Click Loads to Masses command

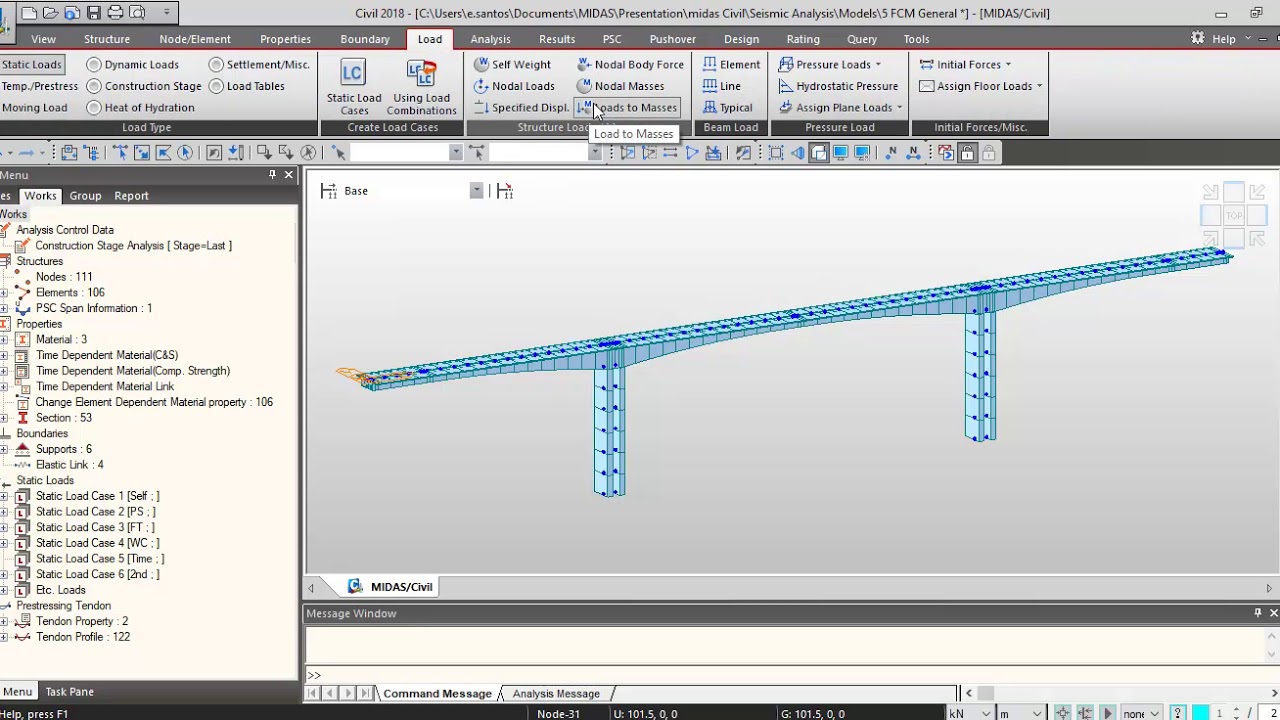628,107
